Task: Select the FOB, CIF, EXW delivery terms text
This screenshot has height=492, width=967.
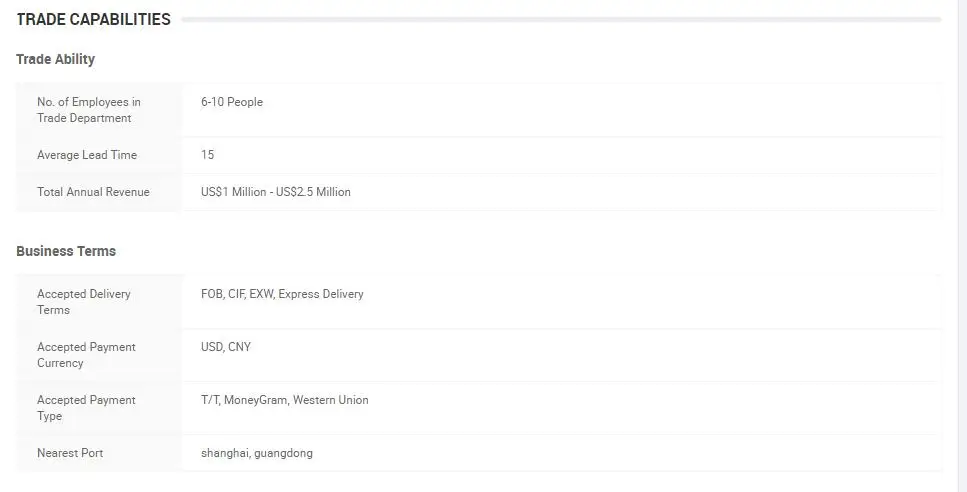Action: coord(238,294)
